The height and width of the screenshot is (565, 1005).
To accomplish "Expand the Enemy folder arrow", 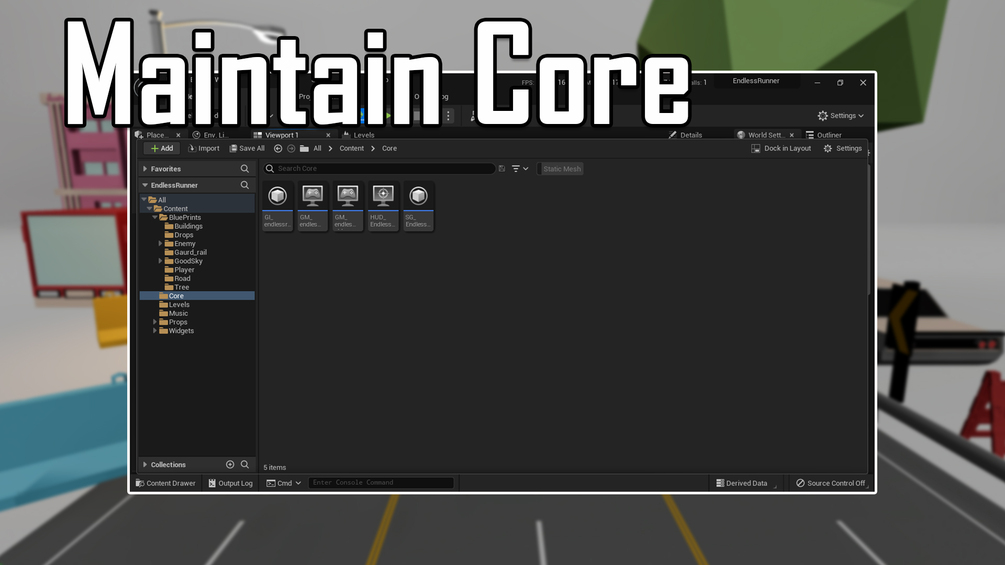I will [160, 243].
